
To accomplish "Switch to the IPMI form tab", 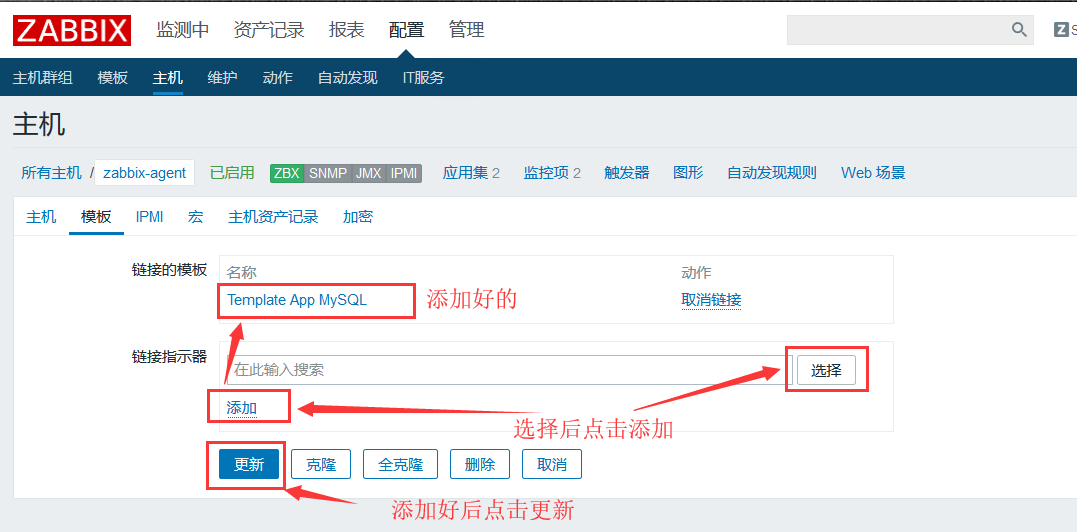I will [x=150, y=218].
